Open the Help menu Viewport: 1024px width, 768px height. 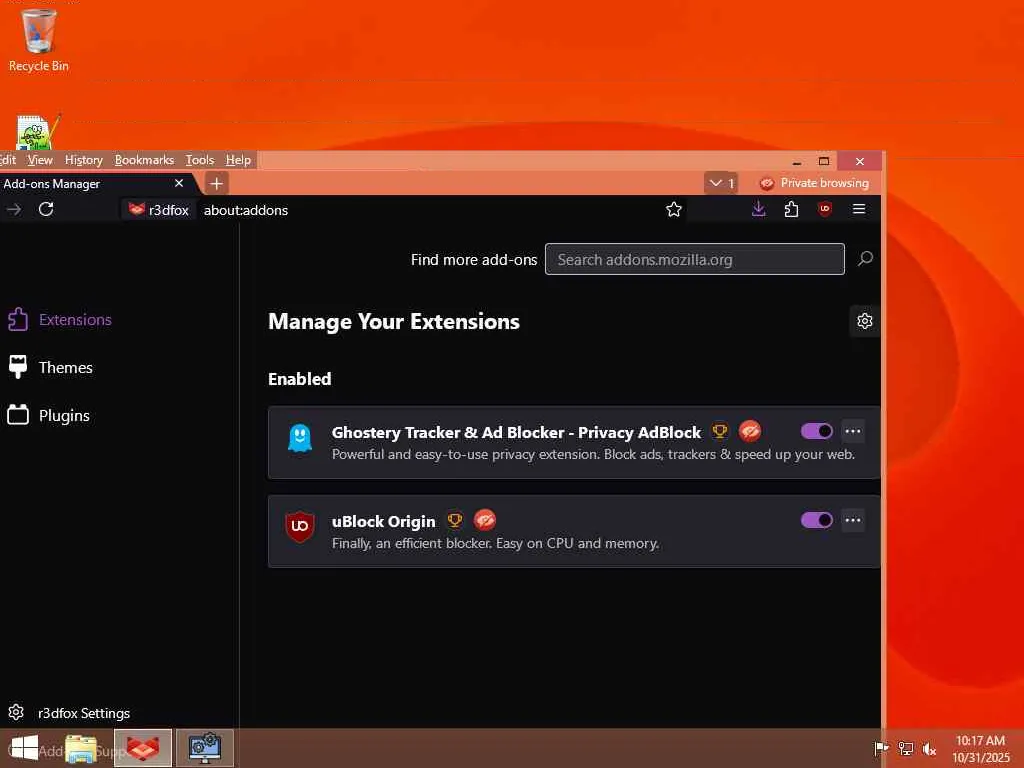[x=238, y=160]
